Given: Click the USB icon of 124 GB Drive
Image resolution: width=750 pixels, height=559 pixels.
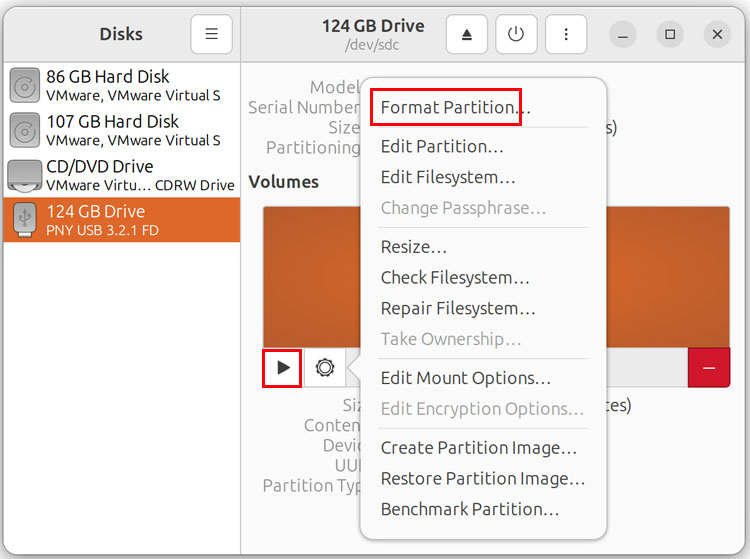Looking at the screenshot, I should pyautogui.click(x=25, y=219).
